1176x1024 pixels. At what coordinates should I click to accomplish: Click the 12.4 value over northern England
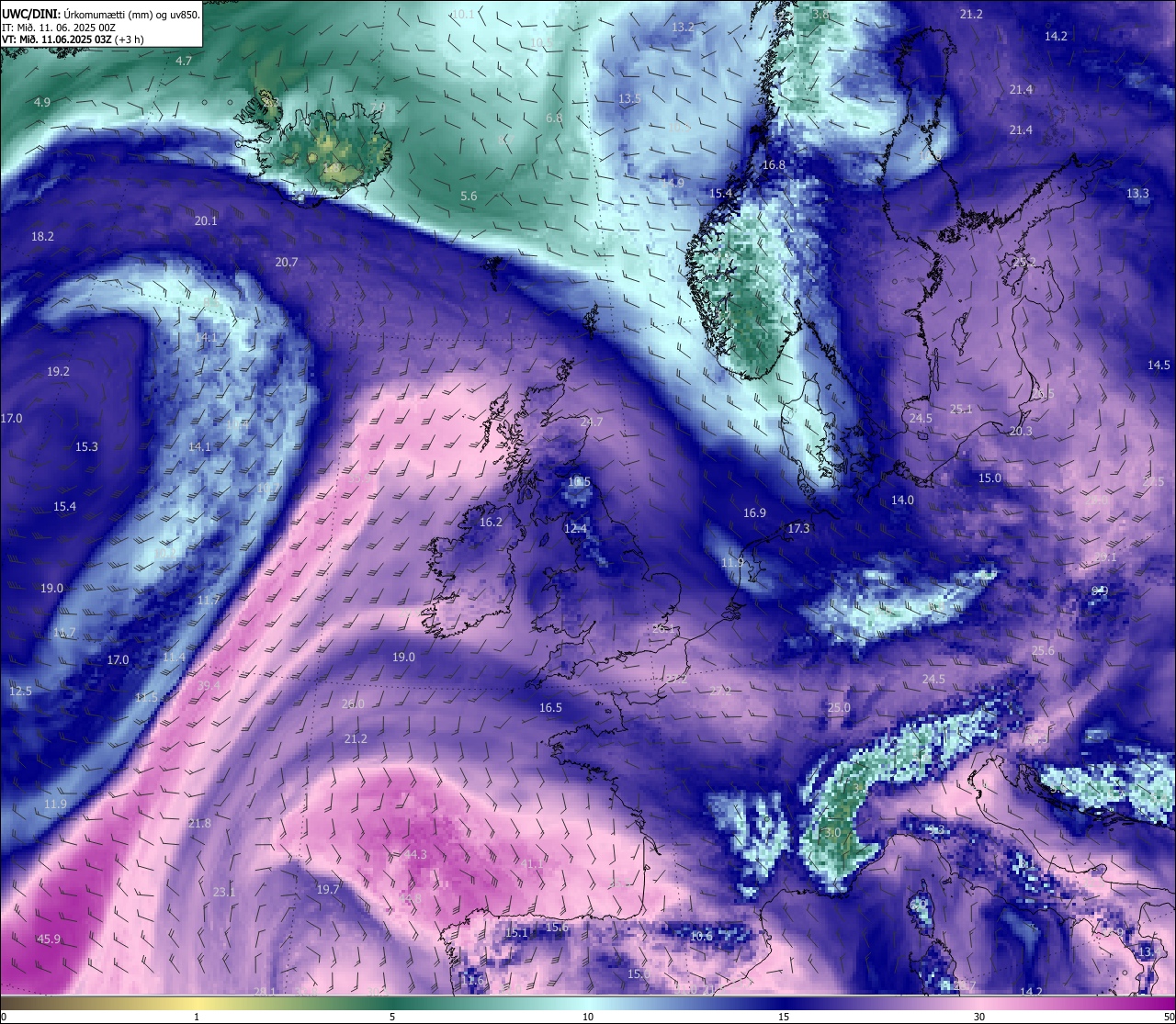tap(575, 528)
